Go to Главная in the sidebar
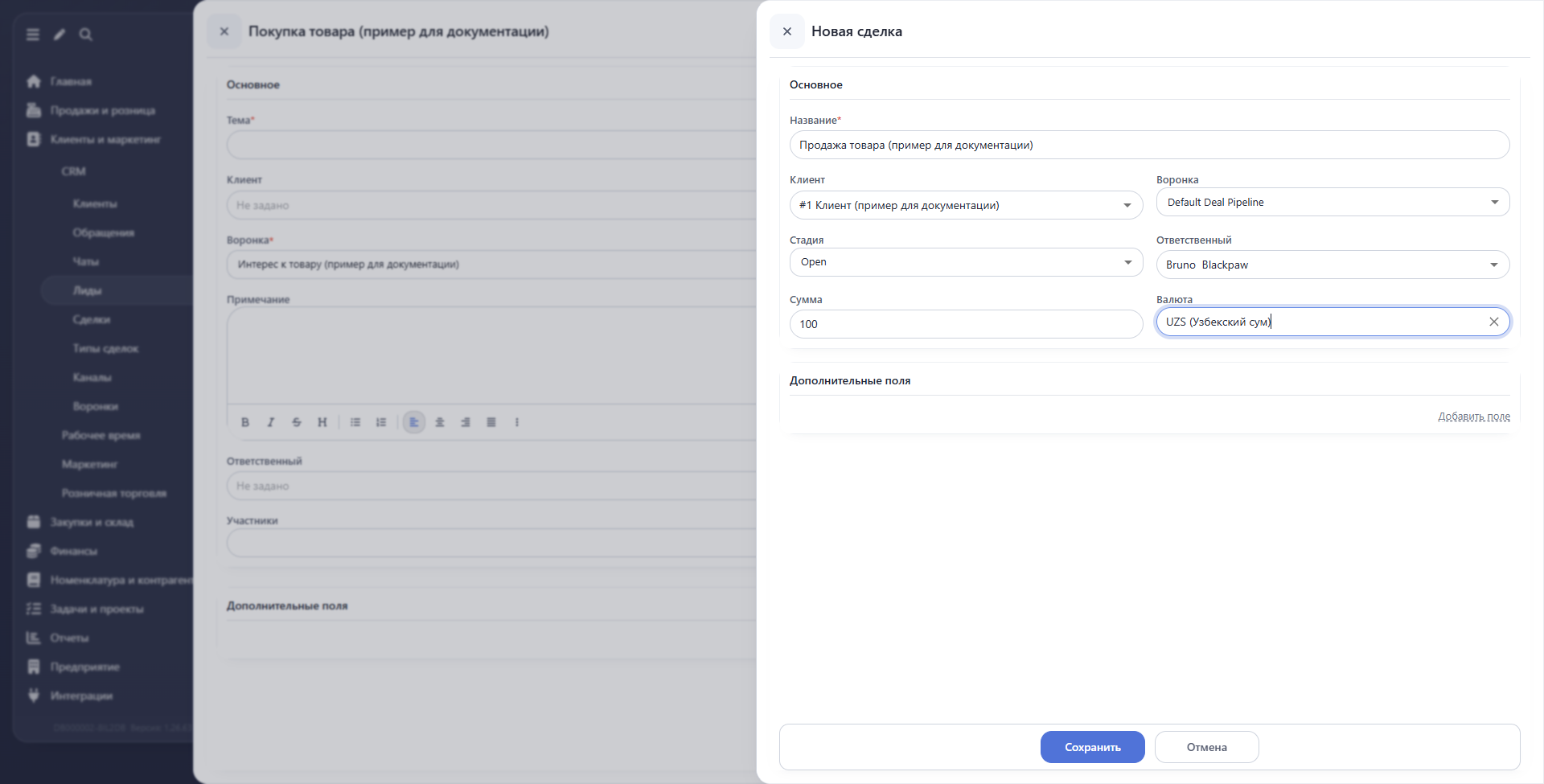Image resolution: width=1544 pixels, height=784 pixels. (71, 82)
